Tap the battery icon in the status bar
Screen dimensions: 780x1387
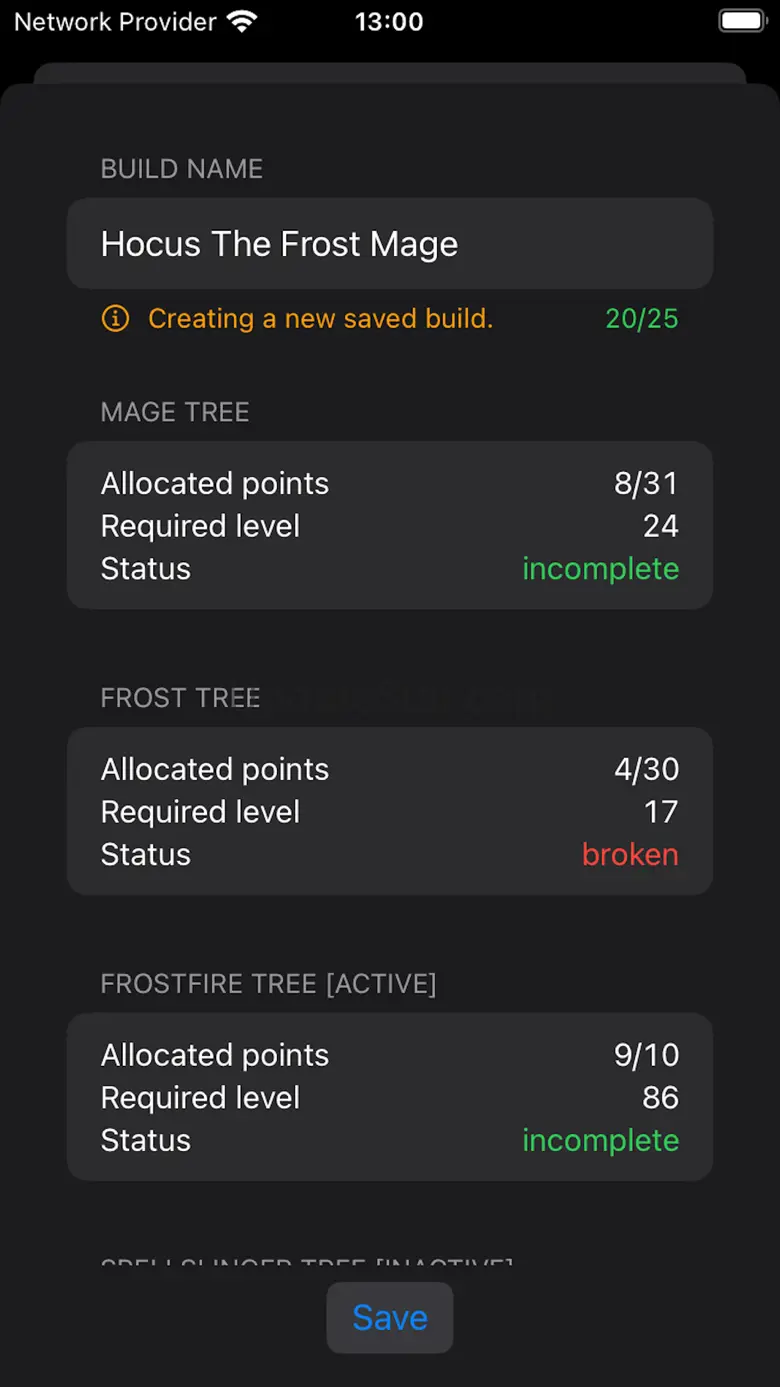click(x=742, y=21)
